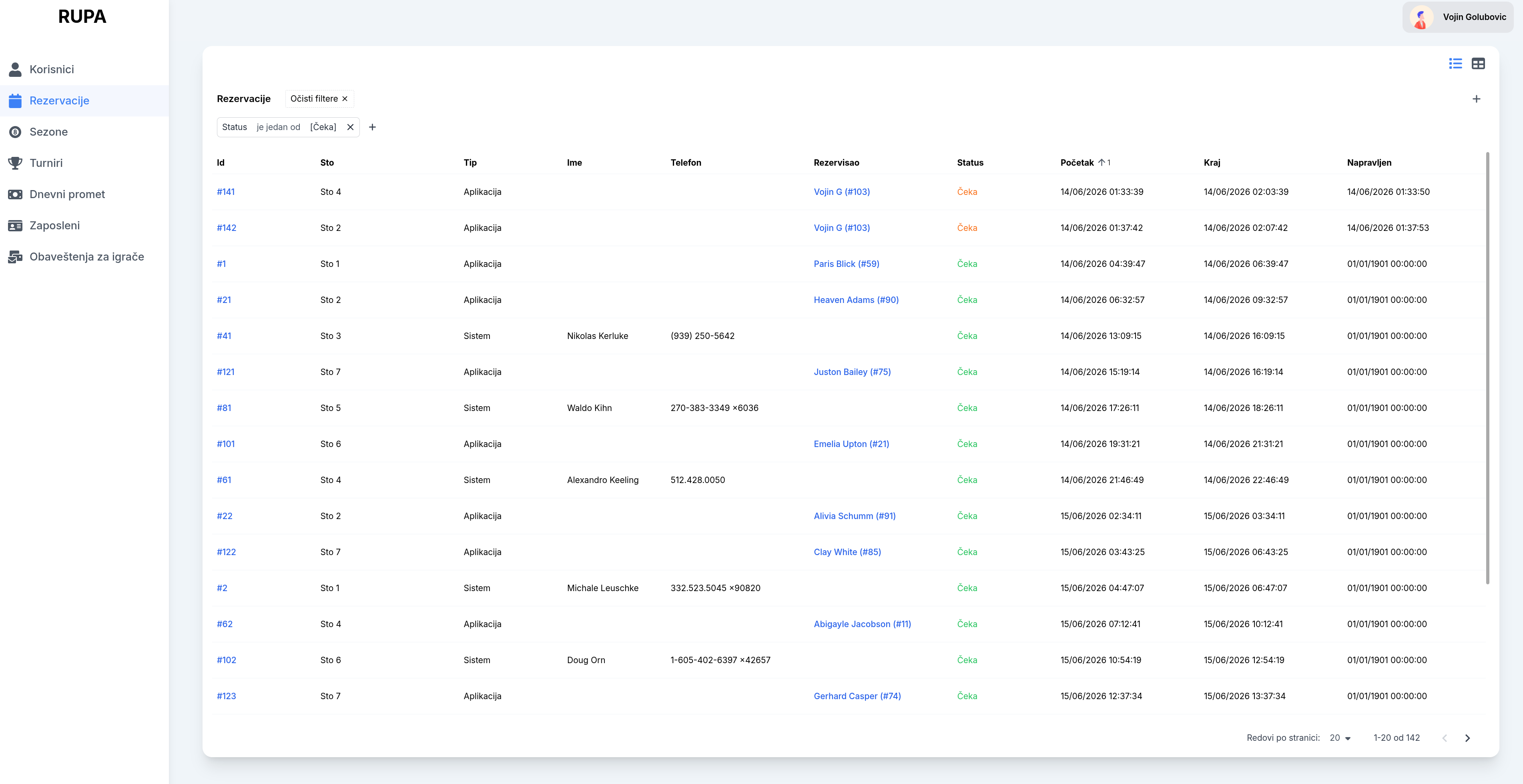Click the Korisnici user icon in sidebar
This screenshot has width=1523, height=784.
pos(15,69)
